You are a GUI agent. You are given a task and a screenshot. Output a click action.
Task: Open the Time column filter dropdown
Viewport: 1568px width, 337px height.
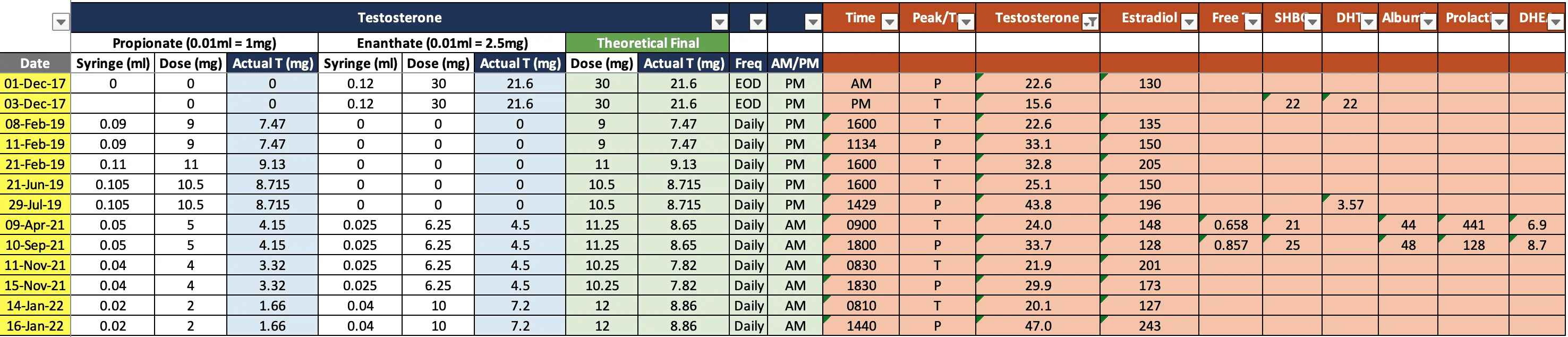pyautogui.click(x=889, y=22)
